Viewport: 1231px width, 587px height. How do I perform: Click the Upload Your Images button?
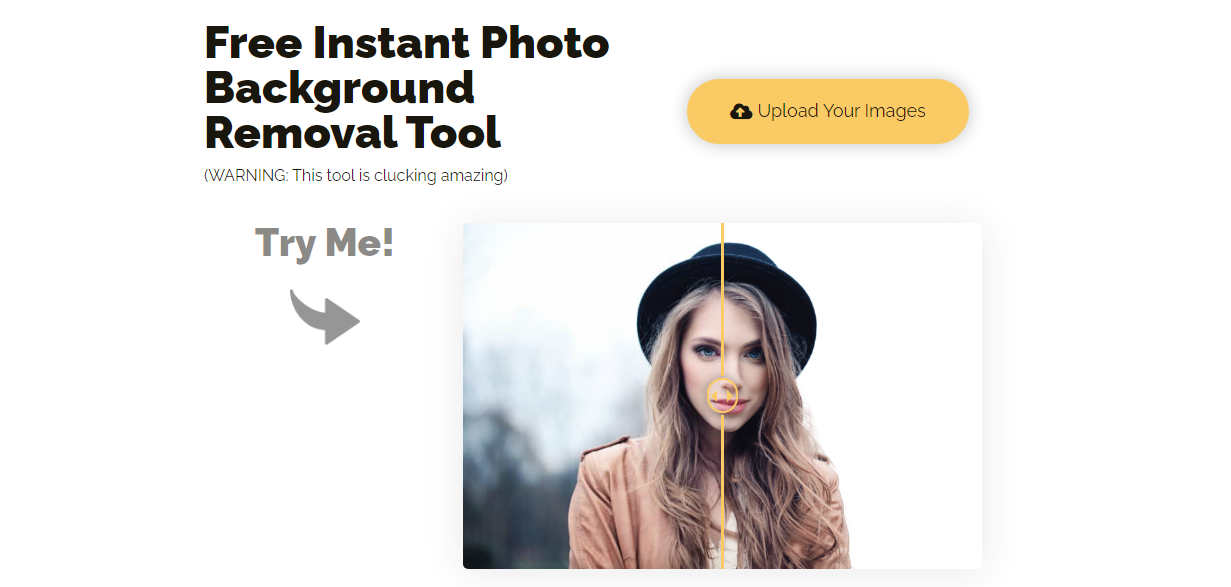[x=828, y=111]
